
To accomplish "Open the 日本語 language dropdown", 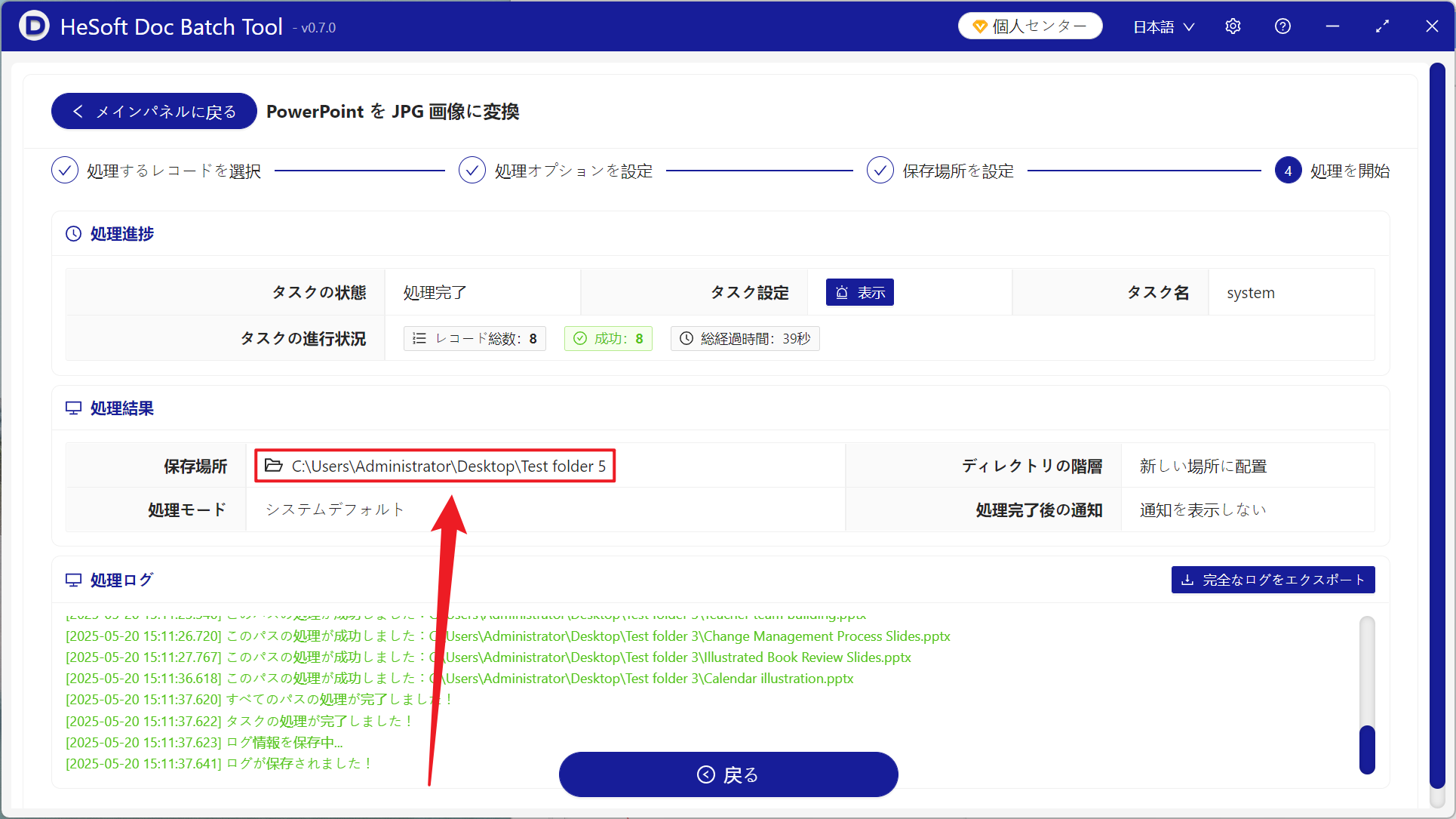I will pyautogui.click(x=1163, y=27).
